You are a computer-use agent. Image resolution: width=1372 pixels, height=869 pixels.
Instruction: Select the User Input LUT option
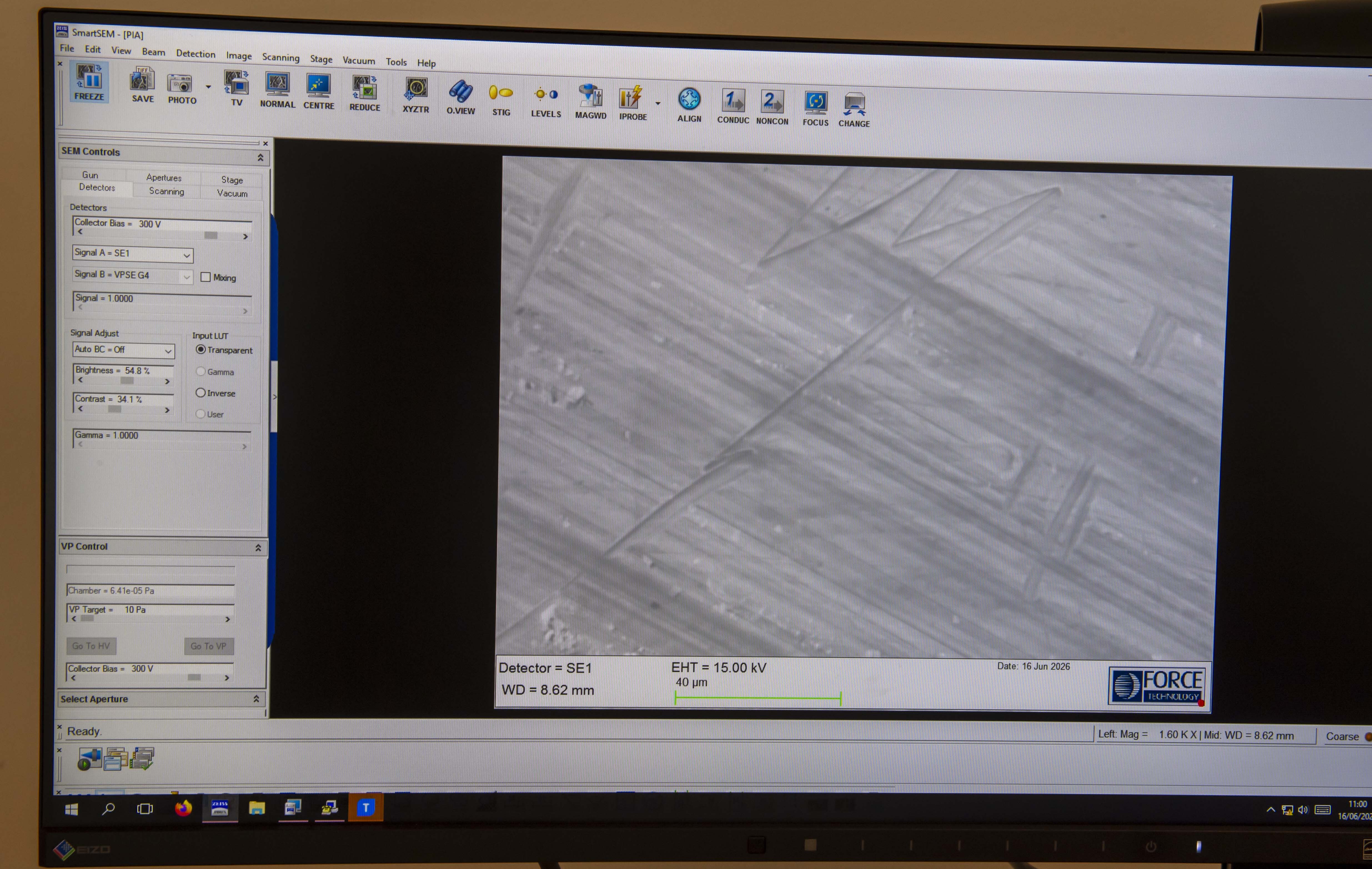pyautogui.click(x=200, y=414)
